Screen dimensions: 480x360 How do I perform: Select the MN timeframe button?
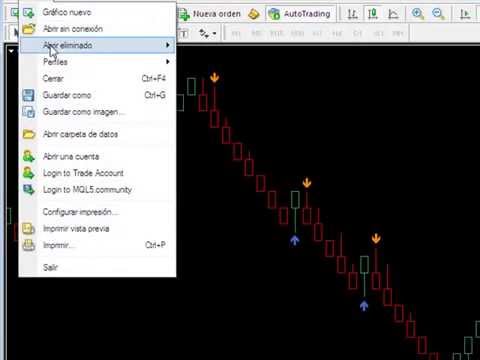tap(398, 33)
